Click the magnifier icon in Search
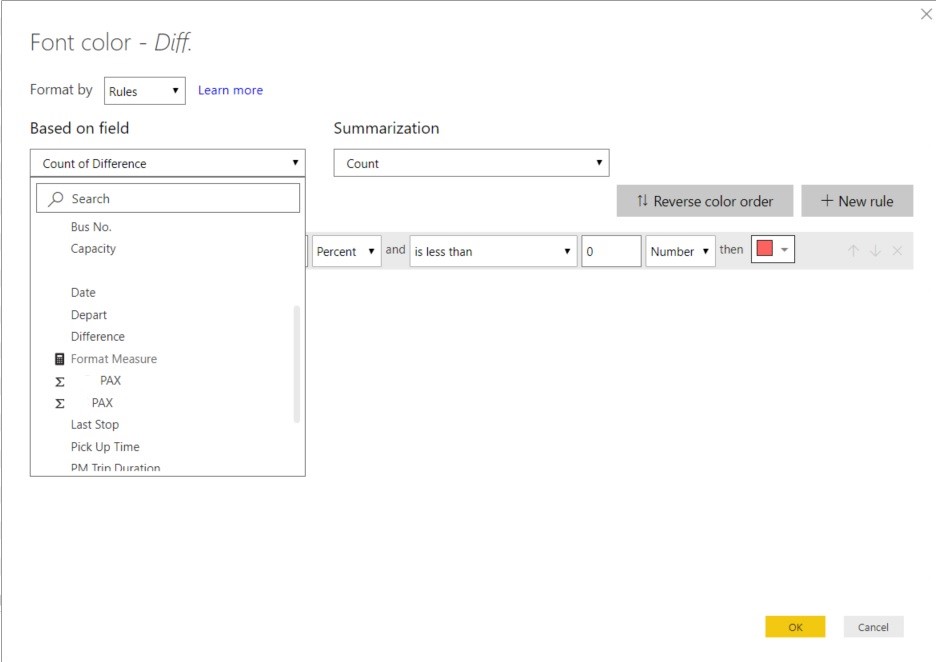 click(x=56, y=198)
